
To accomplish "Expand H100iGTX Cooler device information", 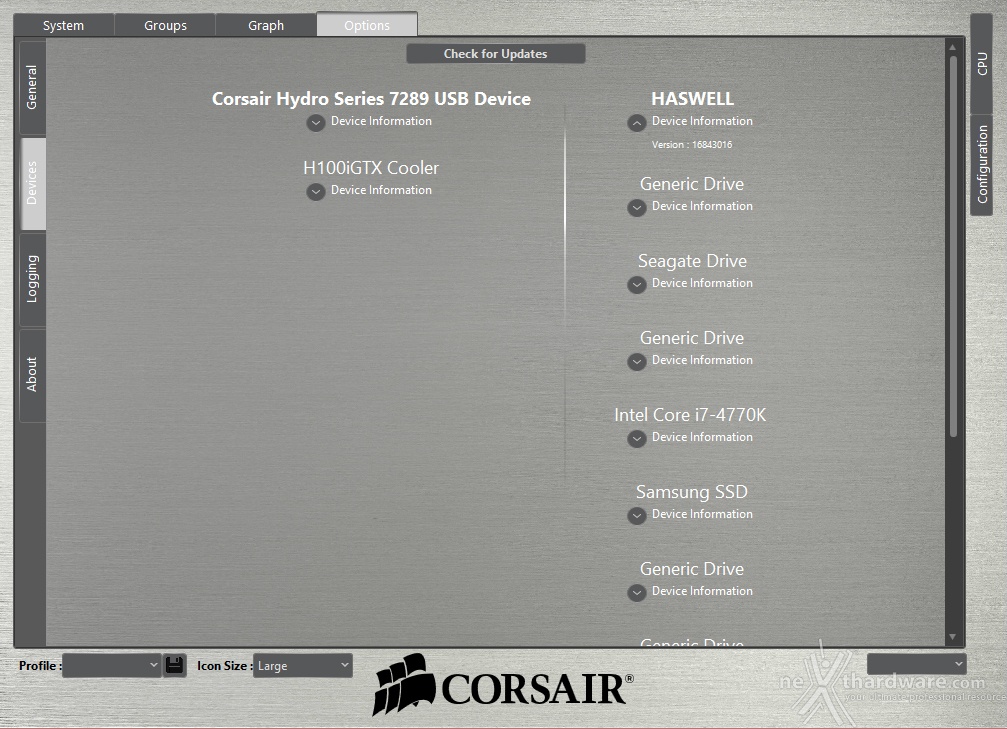I will (x=315, y=191).
